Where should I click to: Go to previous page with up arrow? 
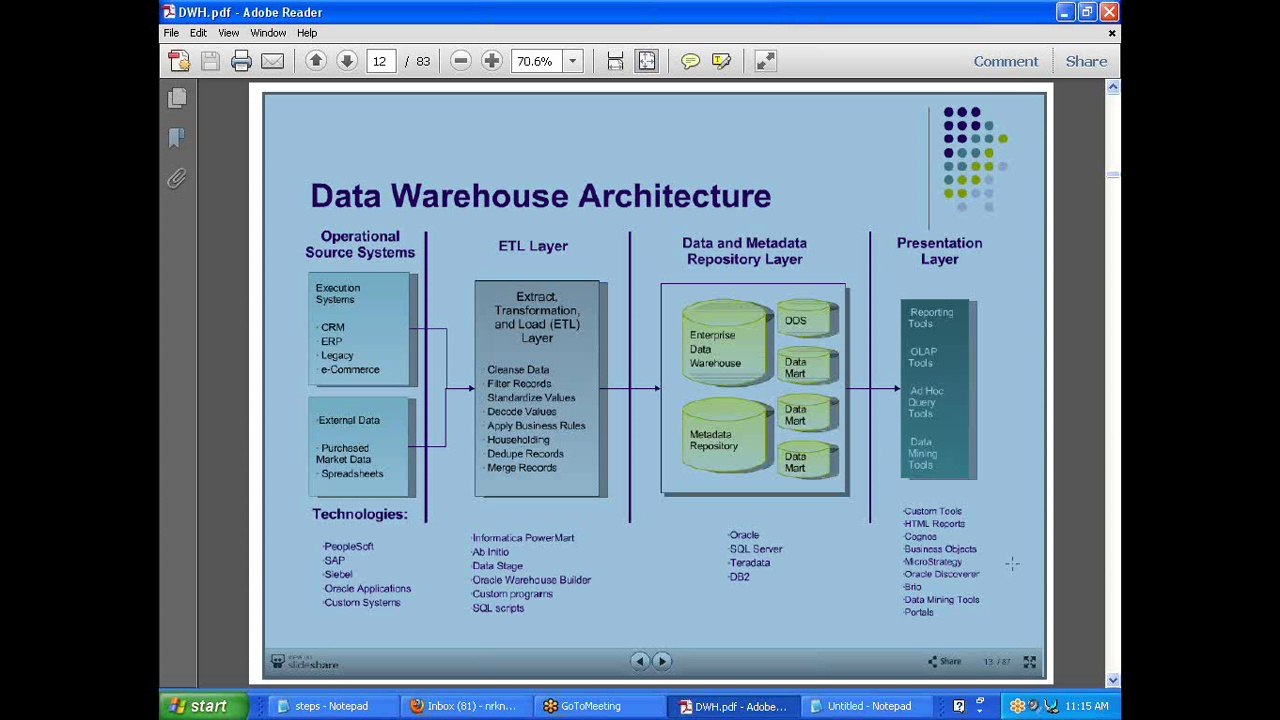click(316, 61)
